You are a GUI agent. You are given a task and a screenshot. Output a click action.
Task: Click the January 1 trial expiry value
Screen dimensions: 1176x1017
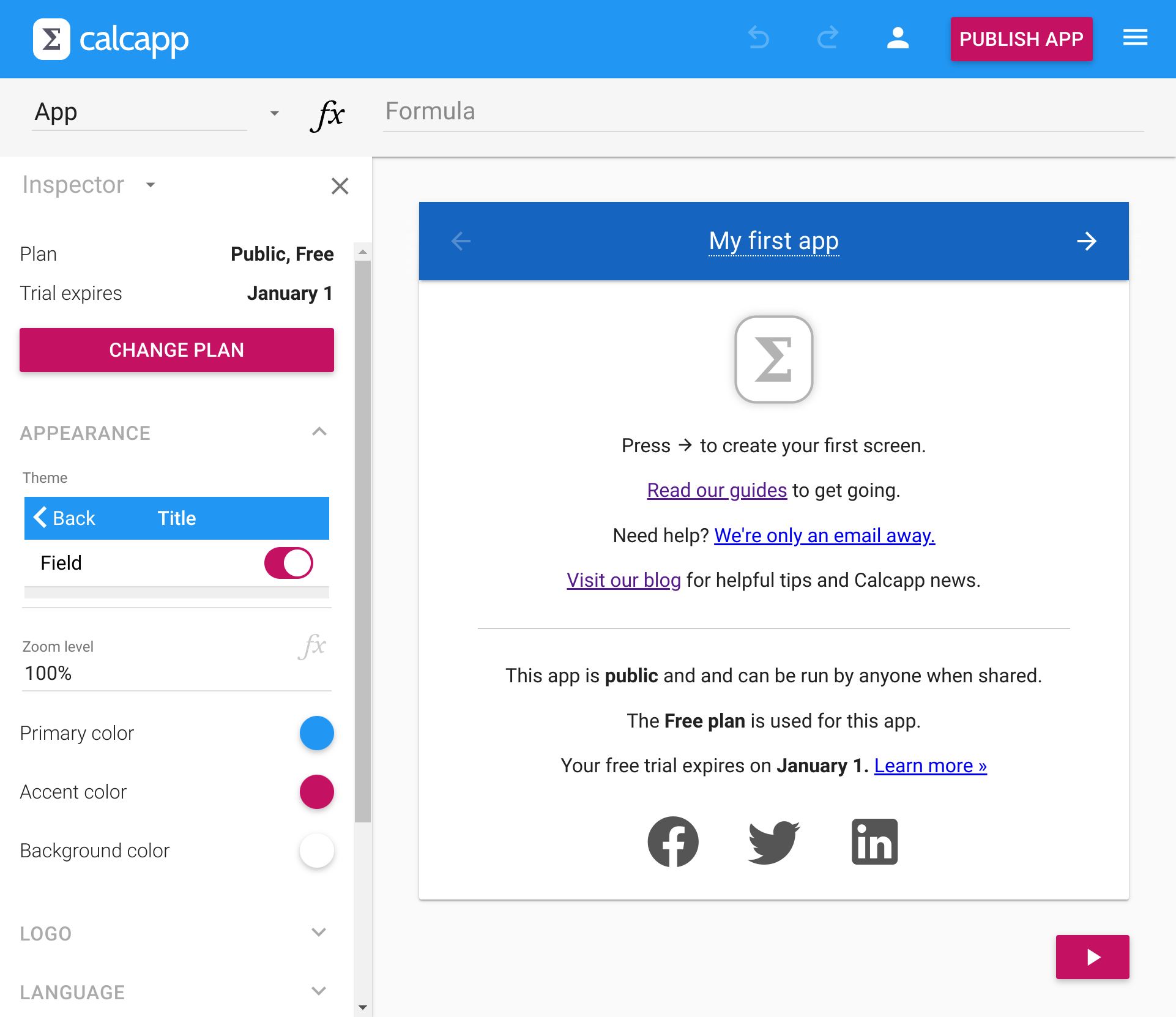pos(290,293)
